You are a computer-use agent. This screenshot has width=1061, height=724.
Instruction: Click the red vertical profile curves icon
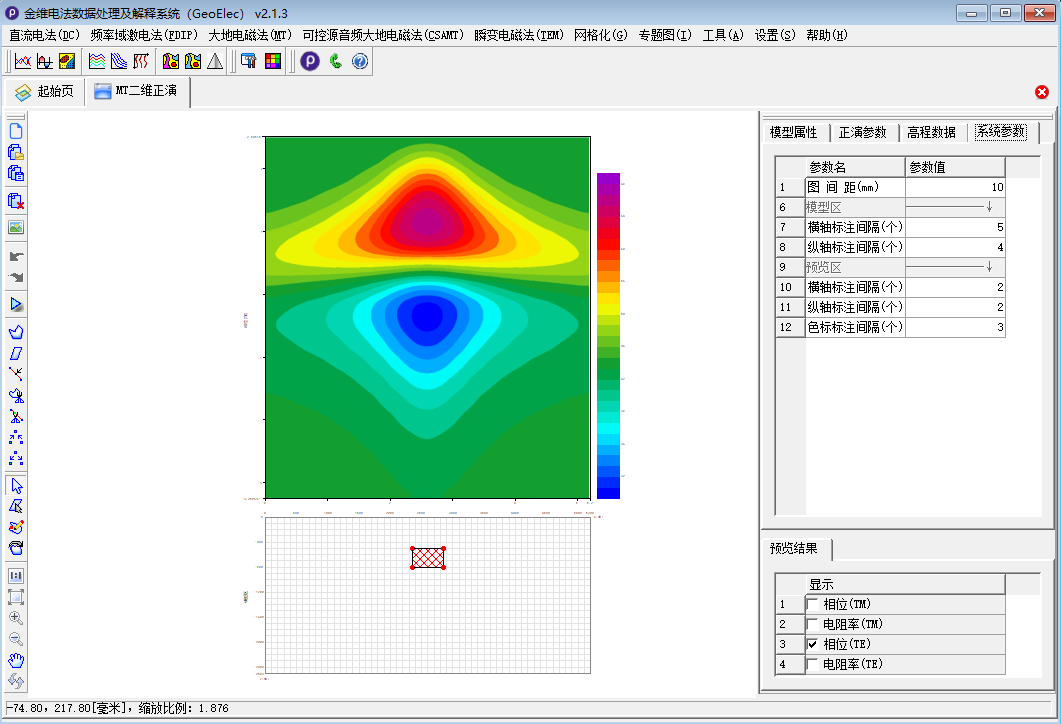(141, 62)
